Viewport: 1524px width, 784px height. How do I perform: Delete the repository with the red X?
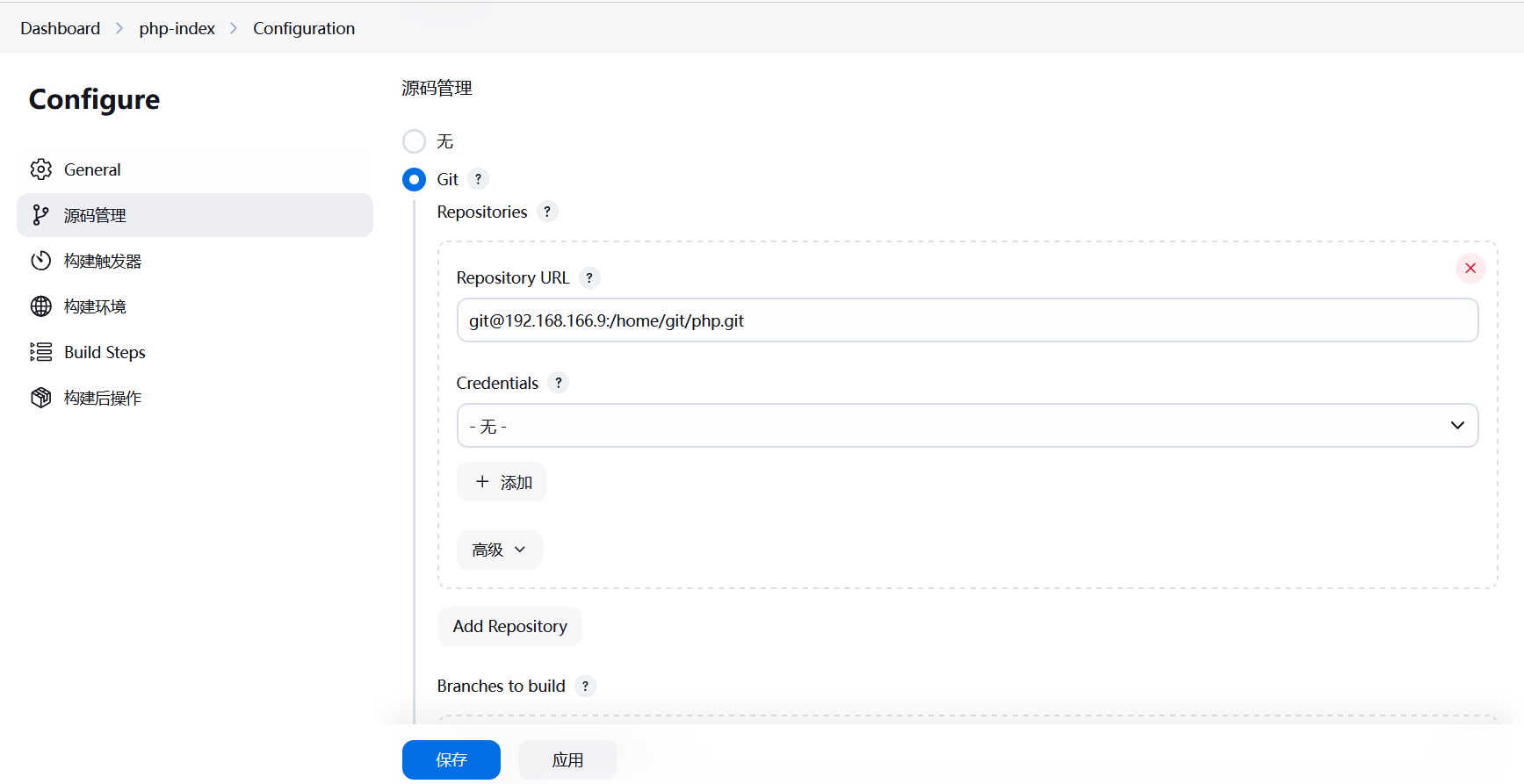[x=1470, y=268]
